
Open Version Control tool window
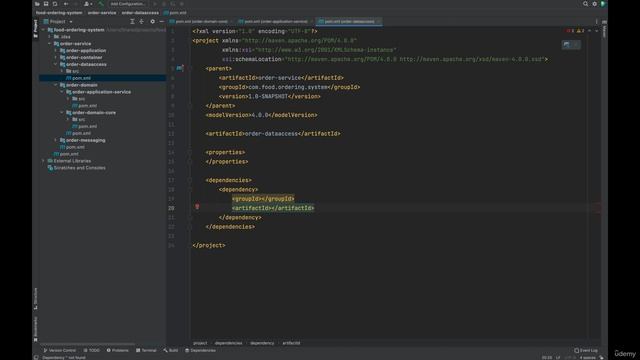point(60,350)
